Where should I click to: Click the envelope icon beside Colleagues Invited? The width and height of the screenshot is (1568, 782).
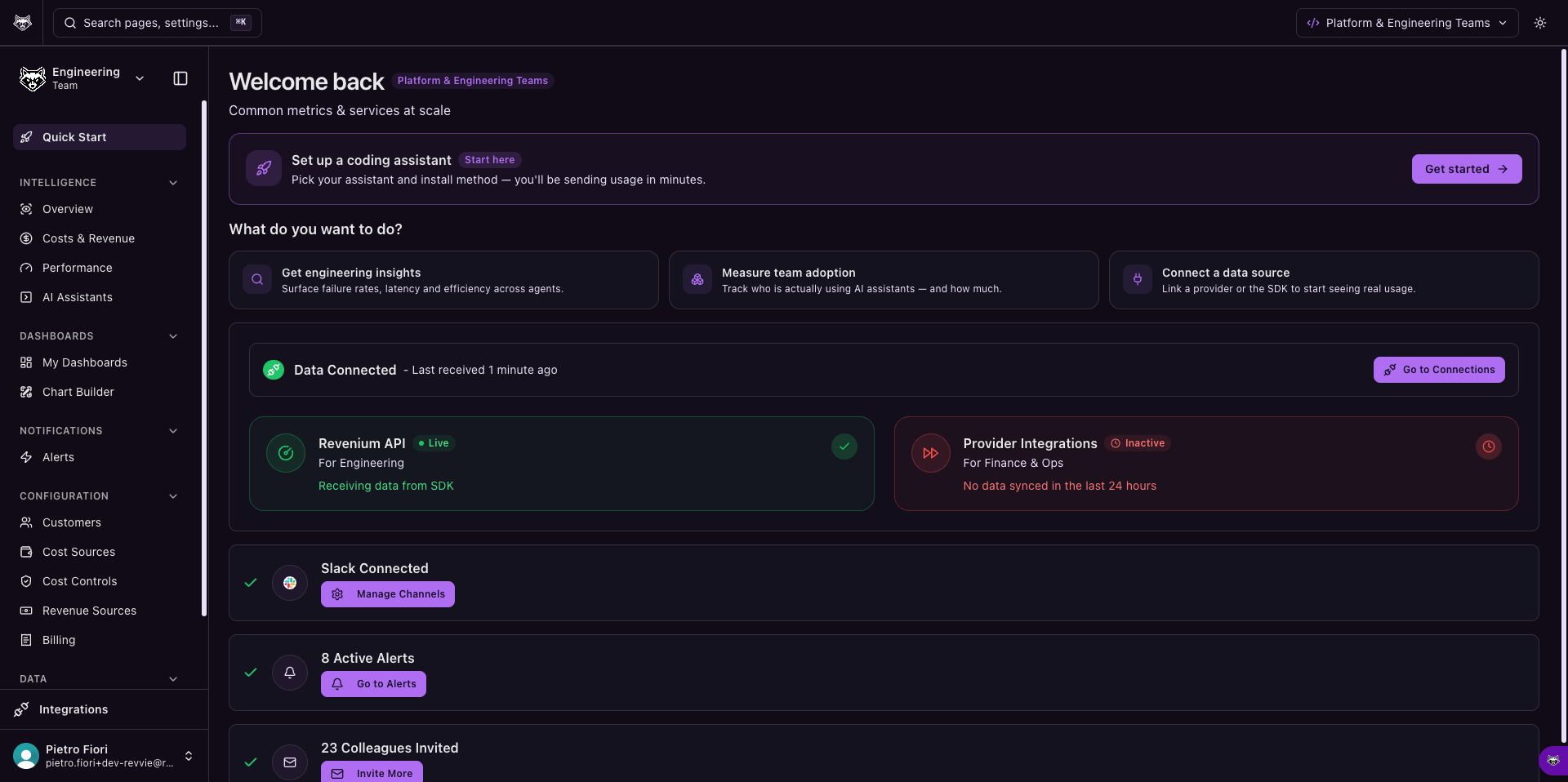290,762
